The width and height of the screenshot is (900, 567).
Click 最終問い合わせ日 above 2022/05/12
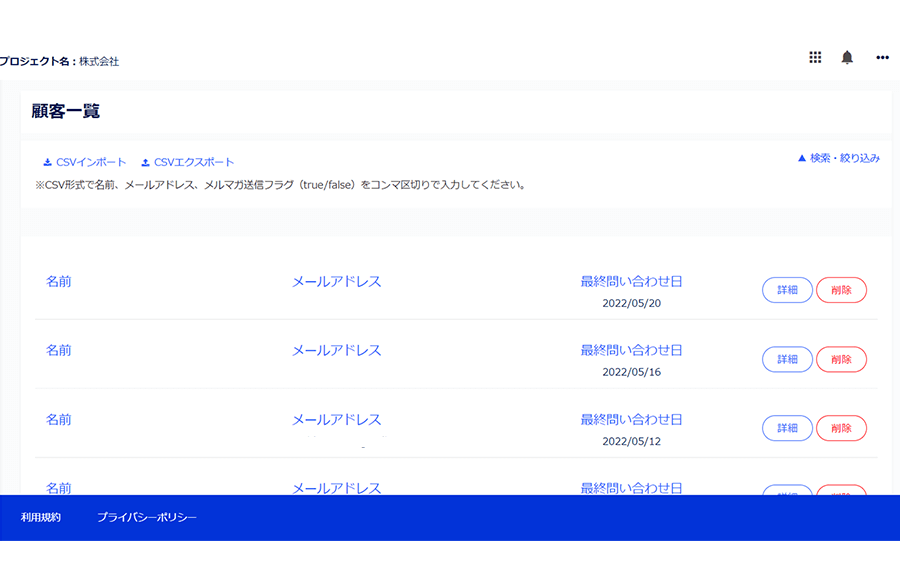point(631,420)
